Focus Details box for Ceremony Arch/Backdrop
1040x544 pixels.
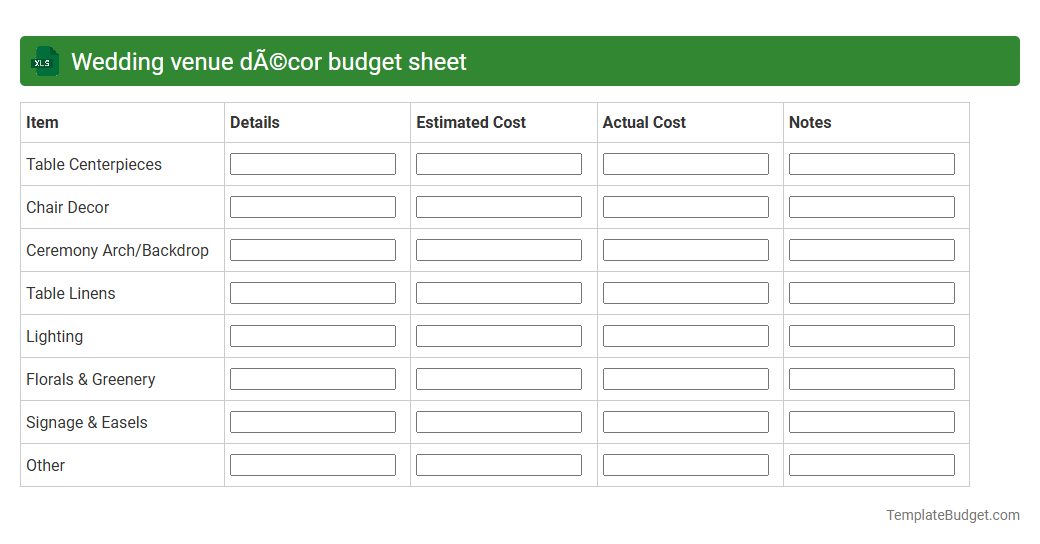313,250
